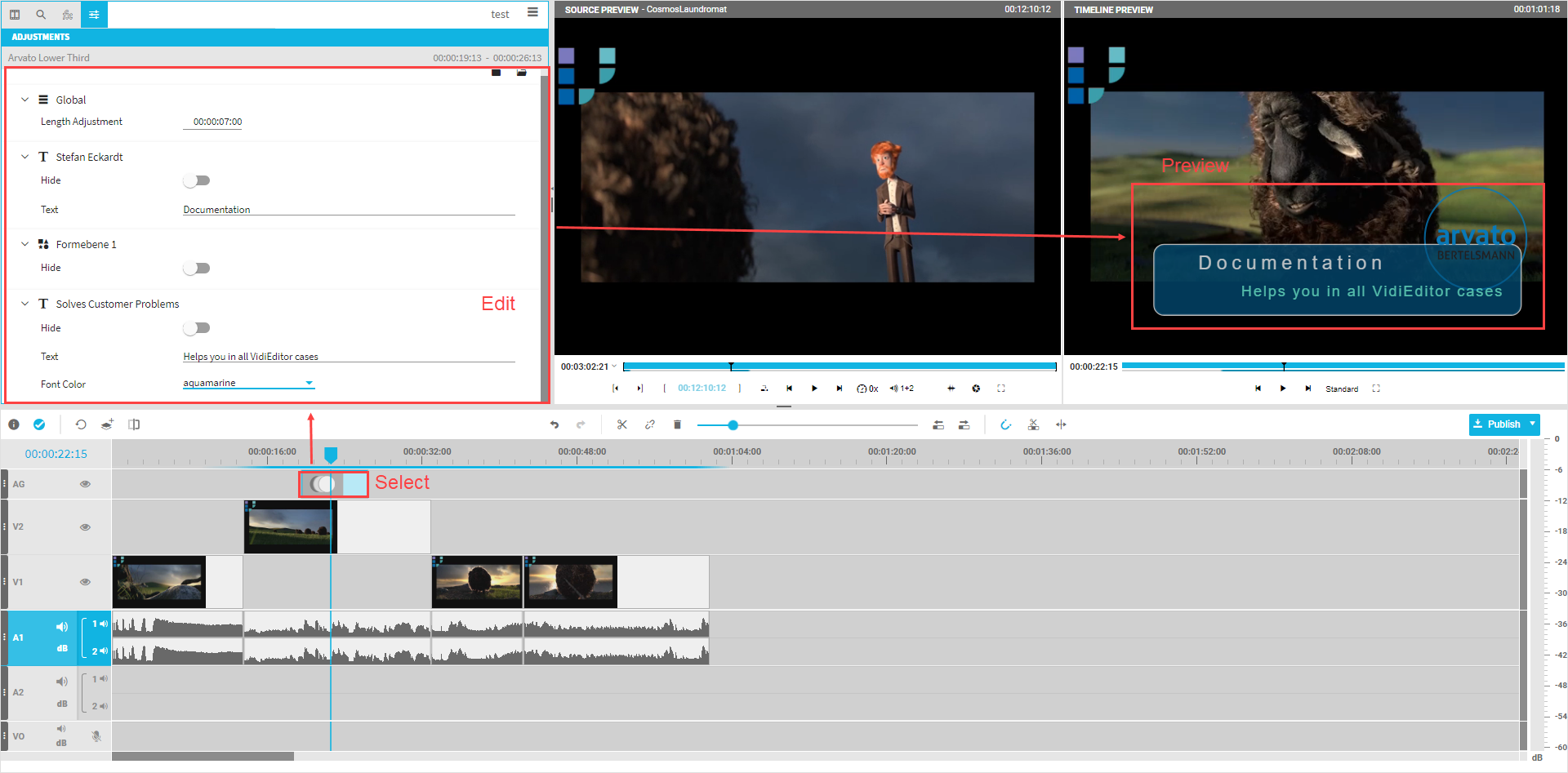Delete selection with the trash icon
Image resolution: width=1568 pixels, height=773 pixels.
[677, 424]
